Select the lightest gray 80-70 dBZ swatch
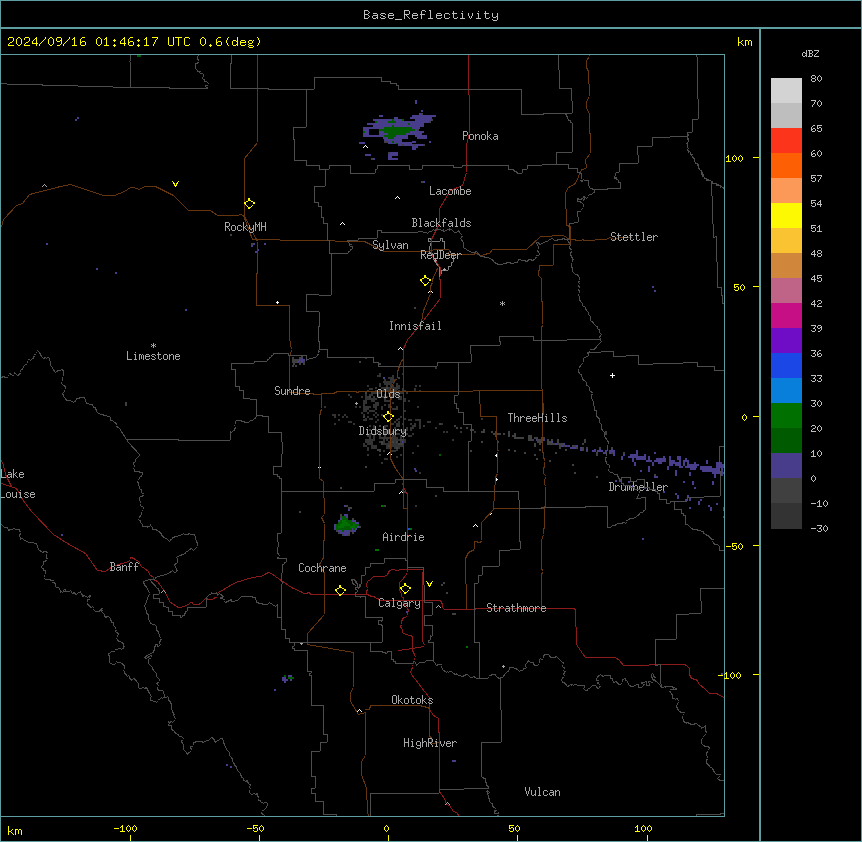862x842 pixels. pos(786,91)
